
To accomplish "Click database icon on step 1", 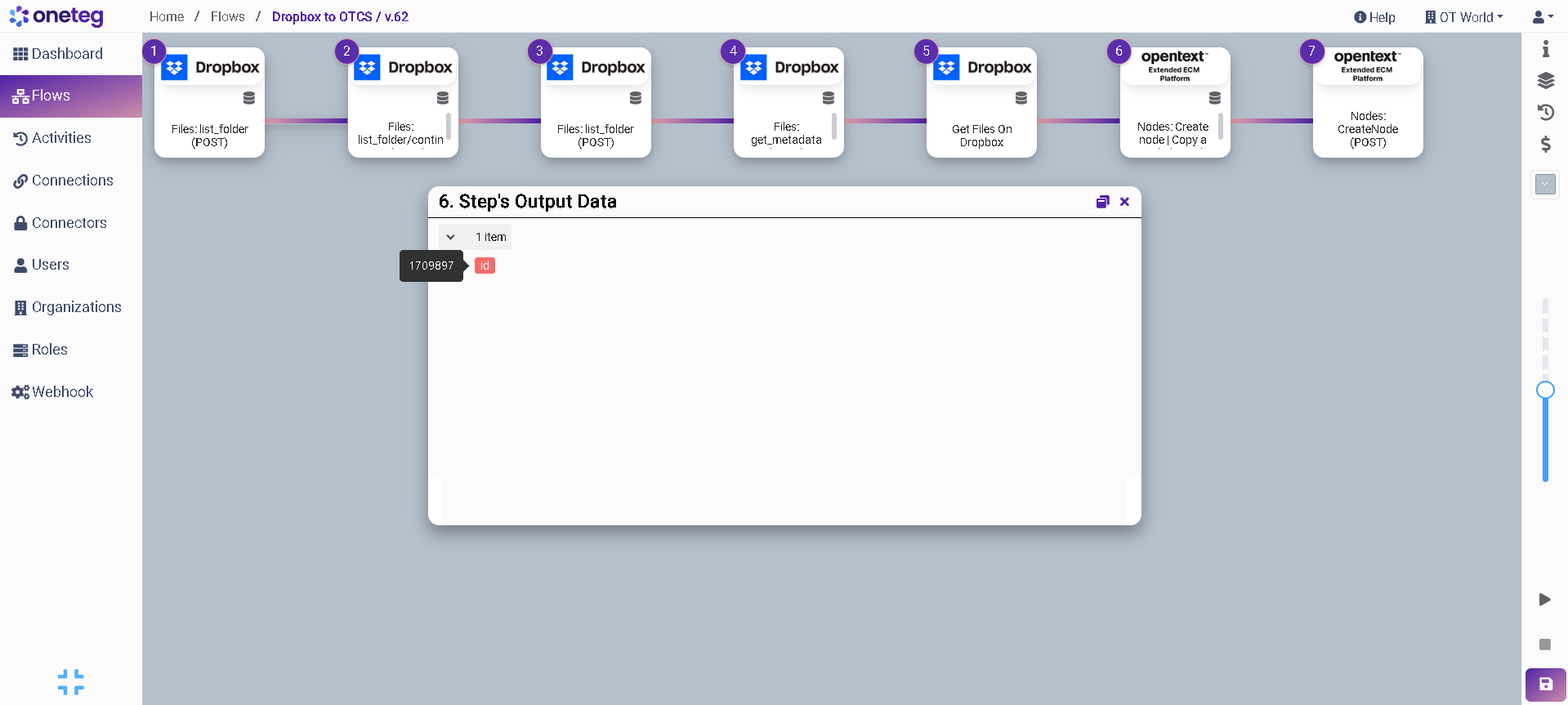I will pyautogui.click(x=249, y=98).
